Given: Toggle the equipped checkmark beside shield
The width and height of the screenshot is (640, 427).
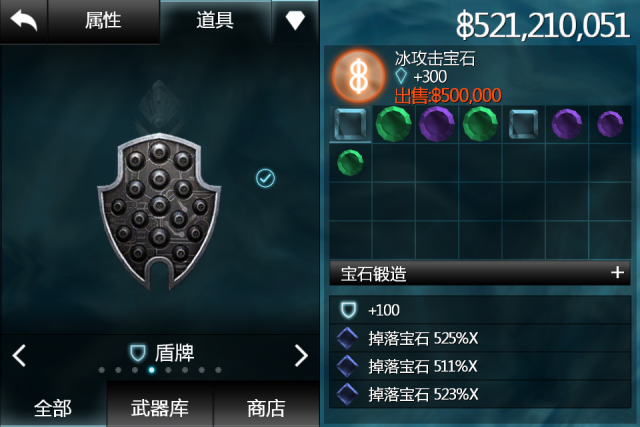Looking at the screenshot, I should [x=265, y=178].
